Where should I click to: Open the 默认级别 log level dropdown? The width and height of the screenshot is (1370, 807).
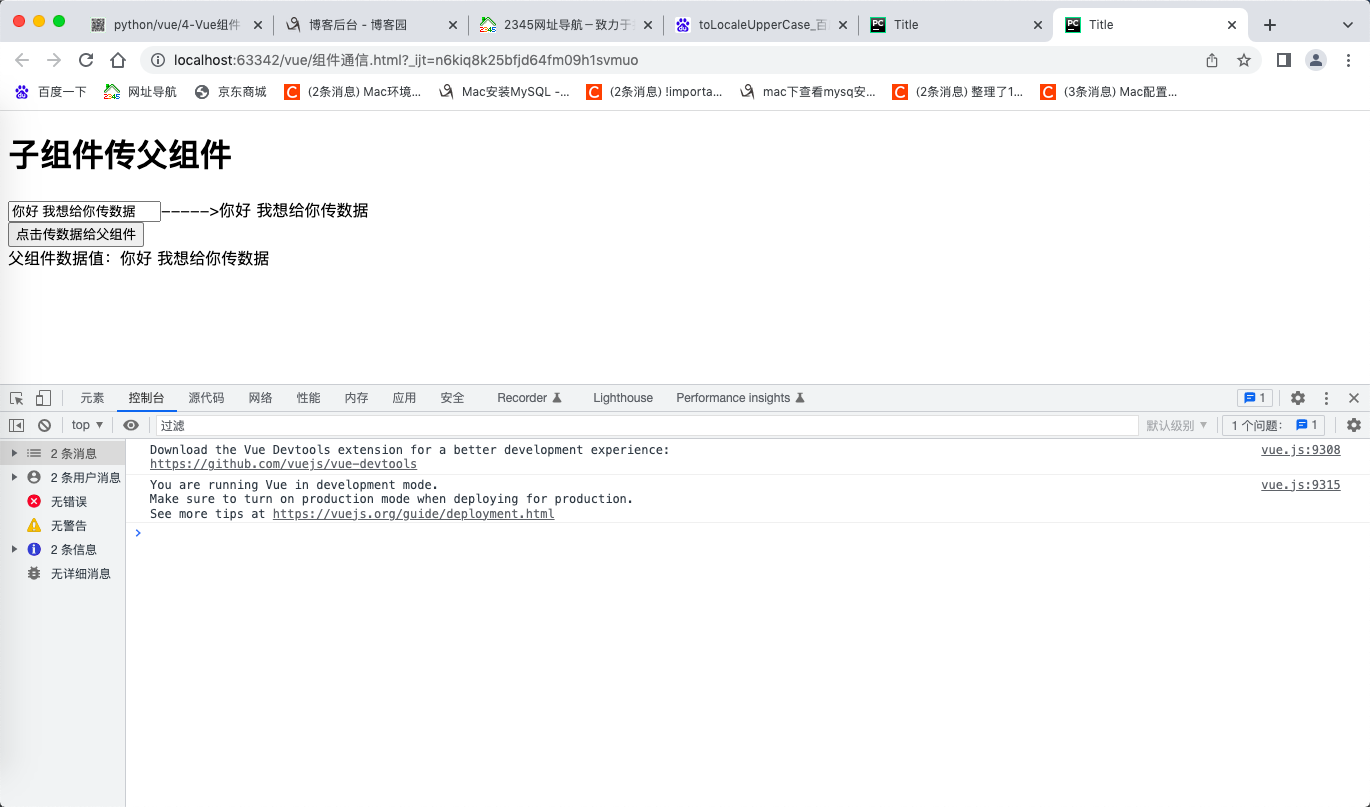point(1177,425)
